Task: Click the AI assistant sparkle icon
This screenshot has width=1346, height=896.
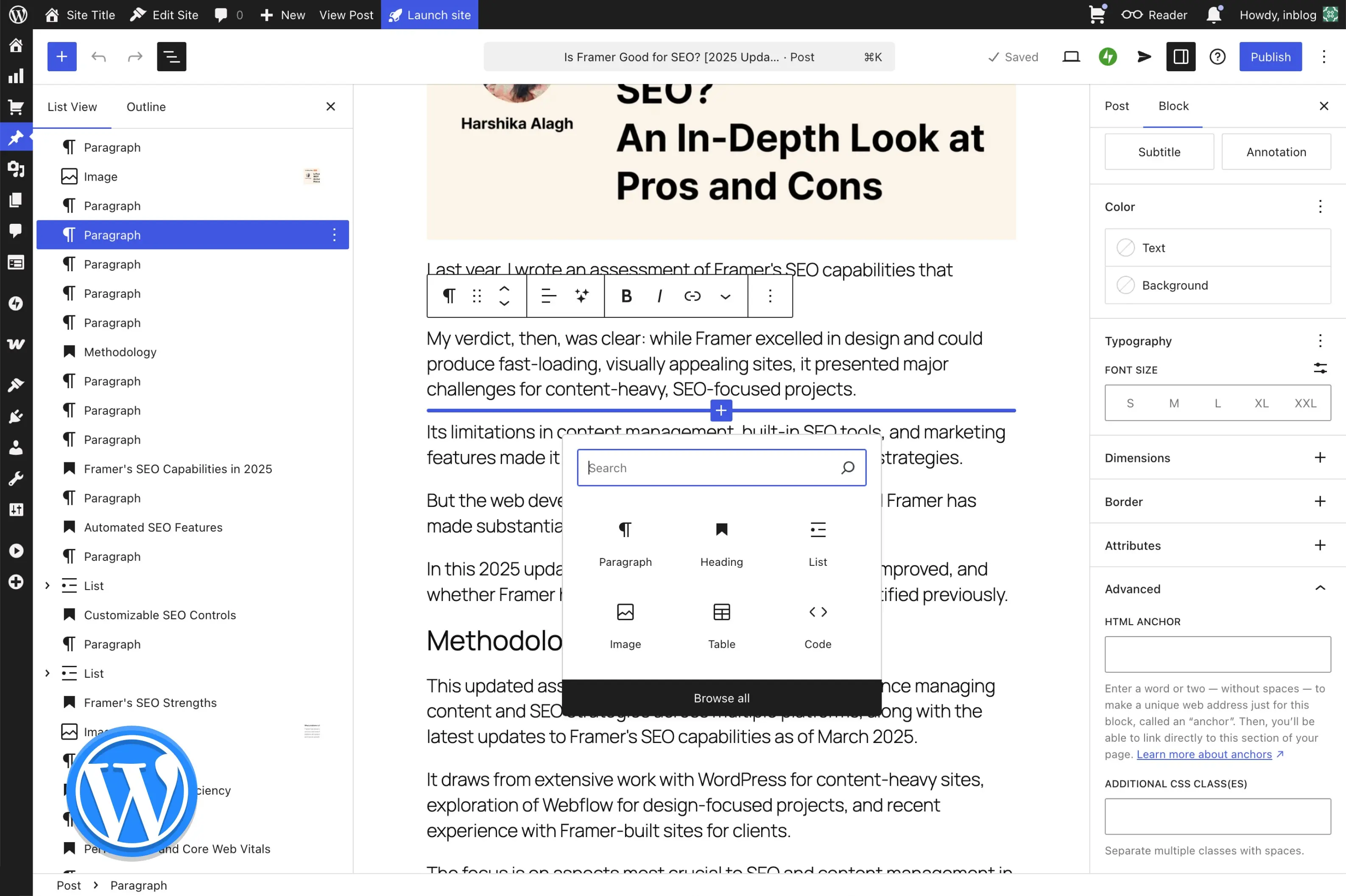Action: [582, 295]
